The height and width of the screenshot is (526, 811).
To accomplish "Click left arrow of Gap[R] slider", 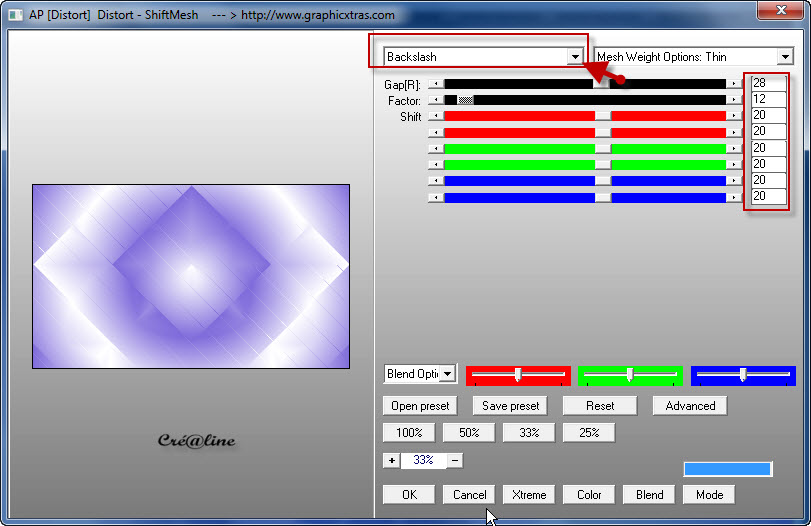I will tap(435, 84).
